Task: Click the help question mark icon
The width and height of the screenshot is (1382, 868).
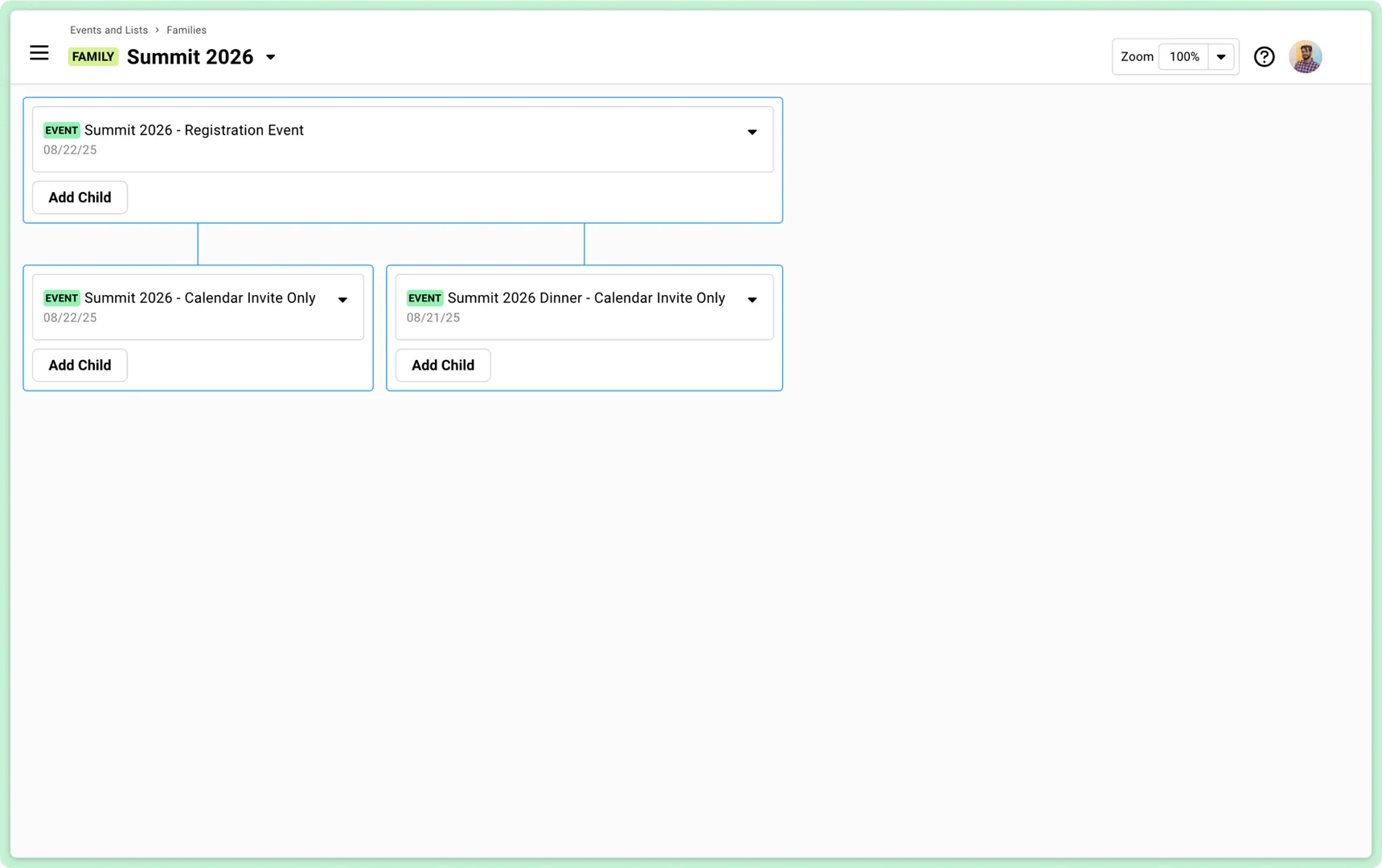Action: [x=1264, y=57]
